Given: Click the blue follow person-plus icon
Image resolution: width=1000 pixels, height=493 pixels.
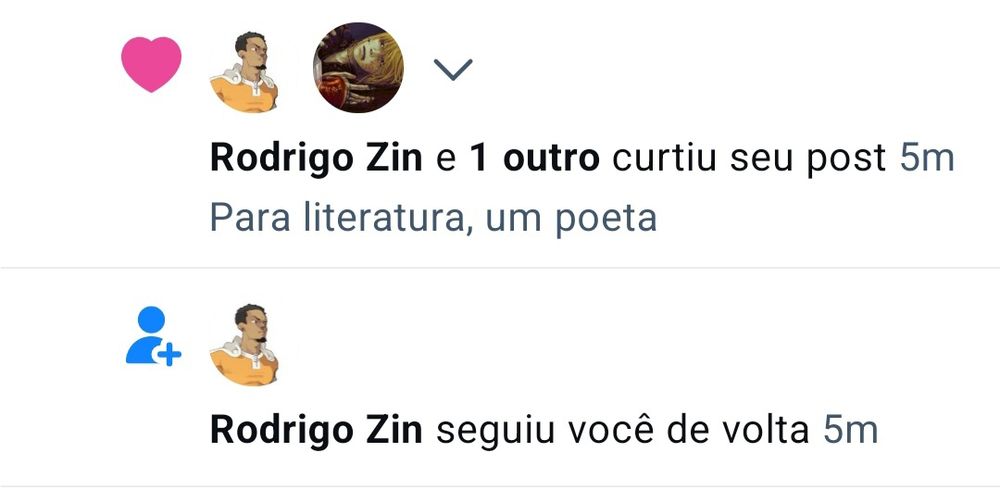Looking at the screenshot, I should [x=152, y=336].
